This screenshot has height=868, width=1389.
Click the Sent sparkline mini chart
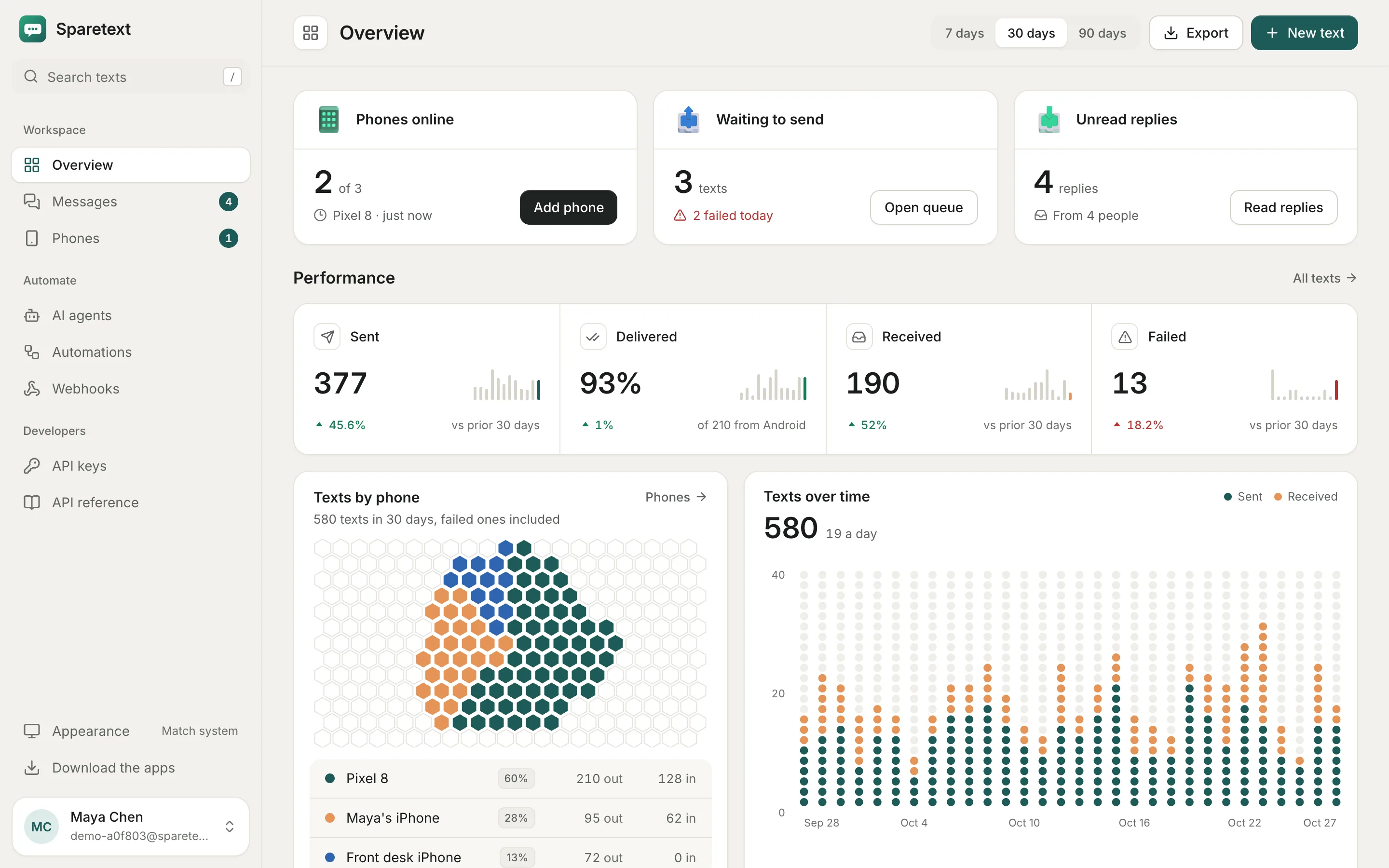506,385
